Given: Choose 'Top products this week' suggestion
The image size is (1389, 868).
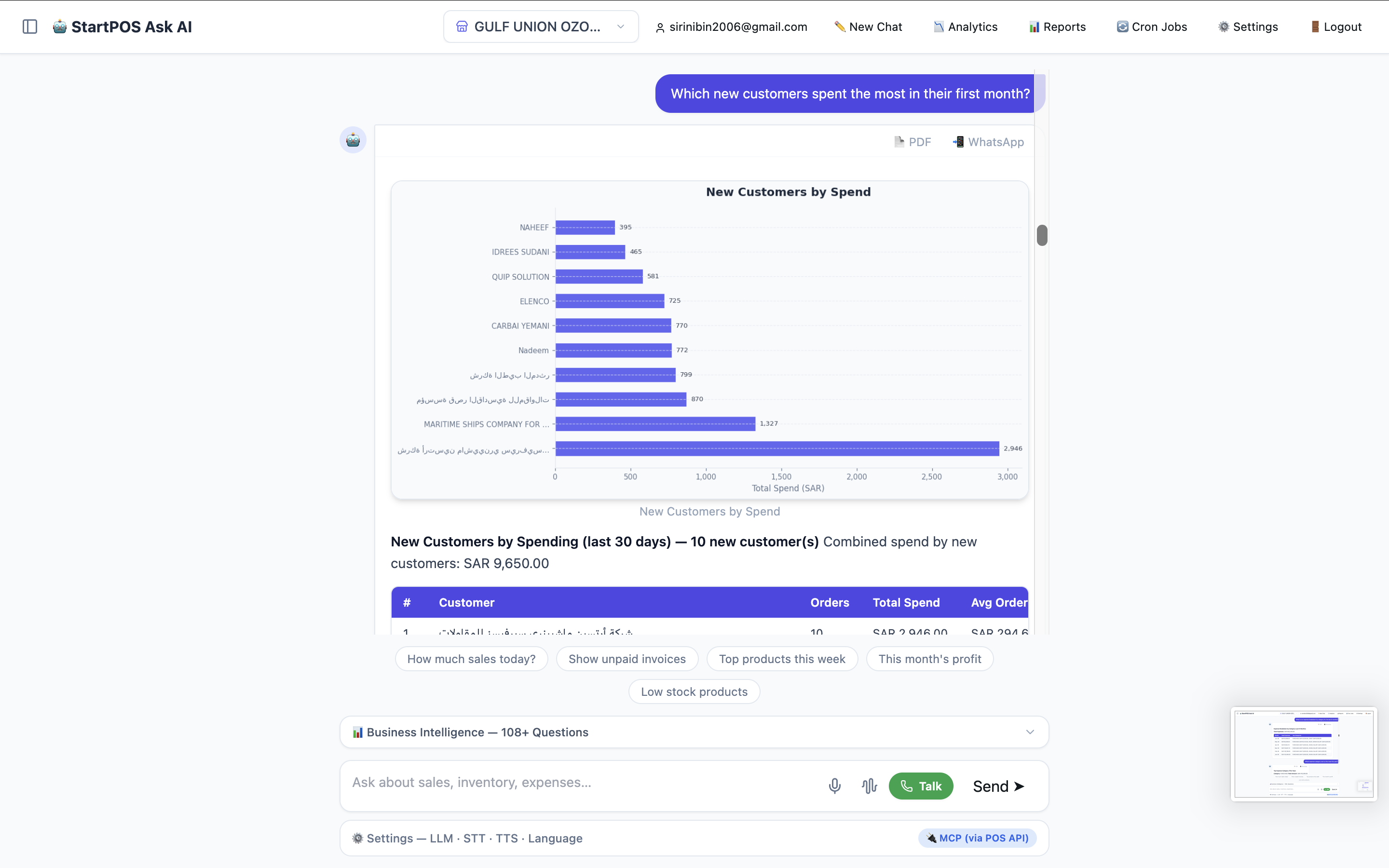Looking at the screenshot, I should pos(782,659).
